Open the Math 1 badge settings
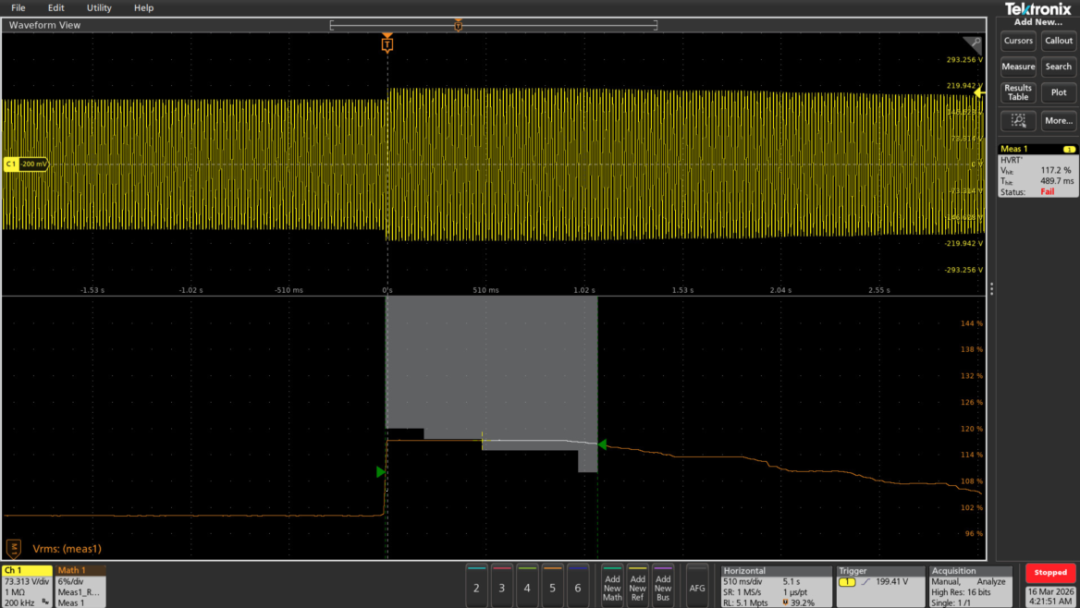Screen dimensions: 1080x608 coord(81,586)
